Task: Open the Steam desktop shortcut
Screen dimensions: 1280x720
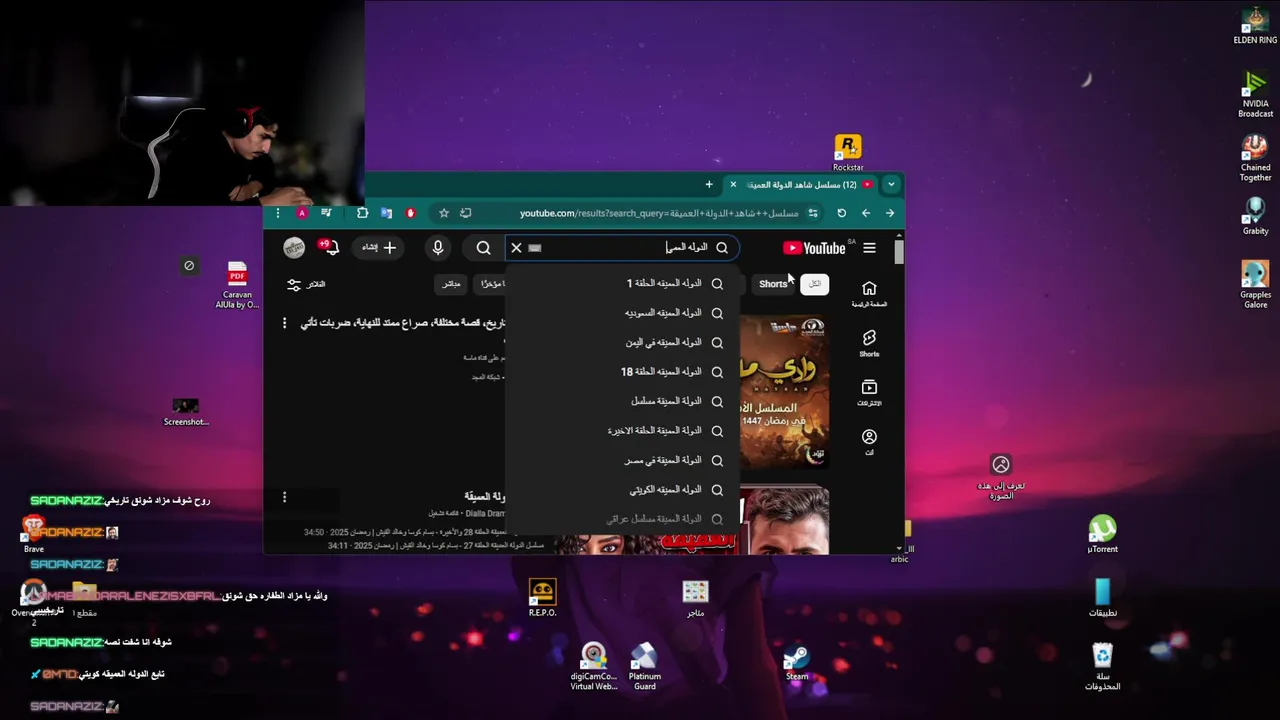Action: click(x=797, y=662)
